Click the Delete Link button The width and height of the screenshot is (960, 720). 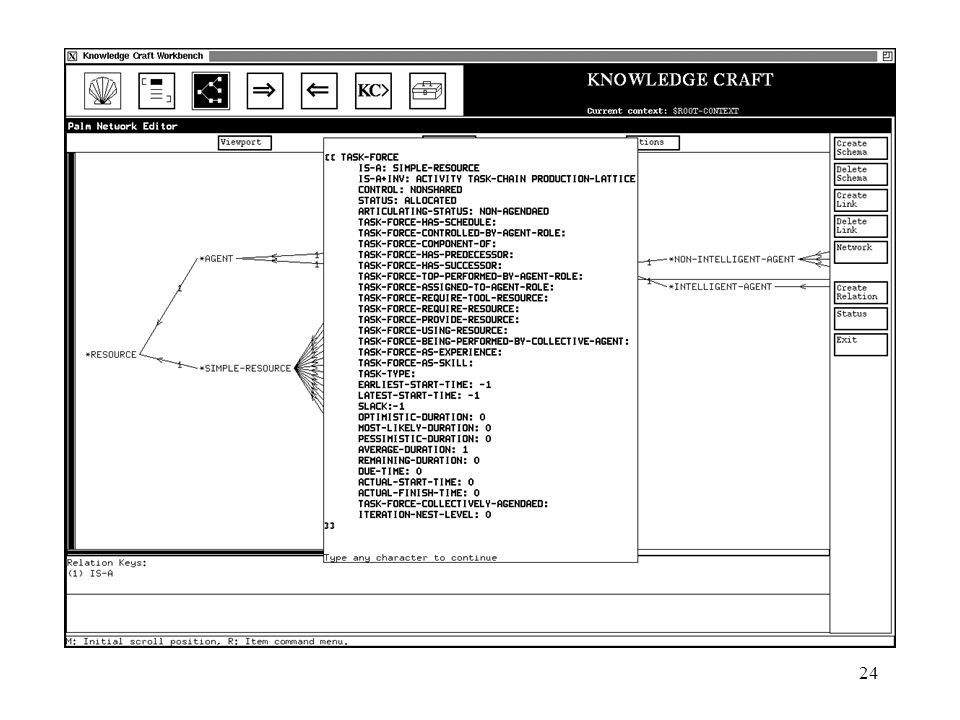[860, 226]
